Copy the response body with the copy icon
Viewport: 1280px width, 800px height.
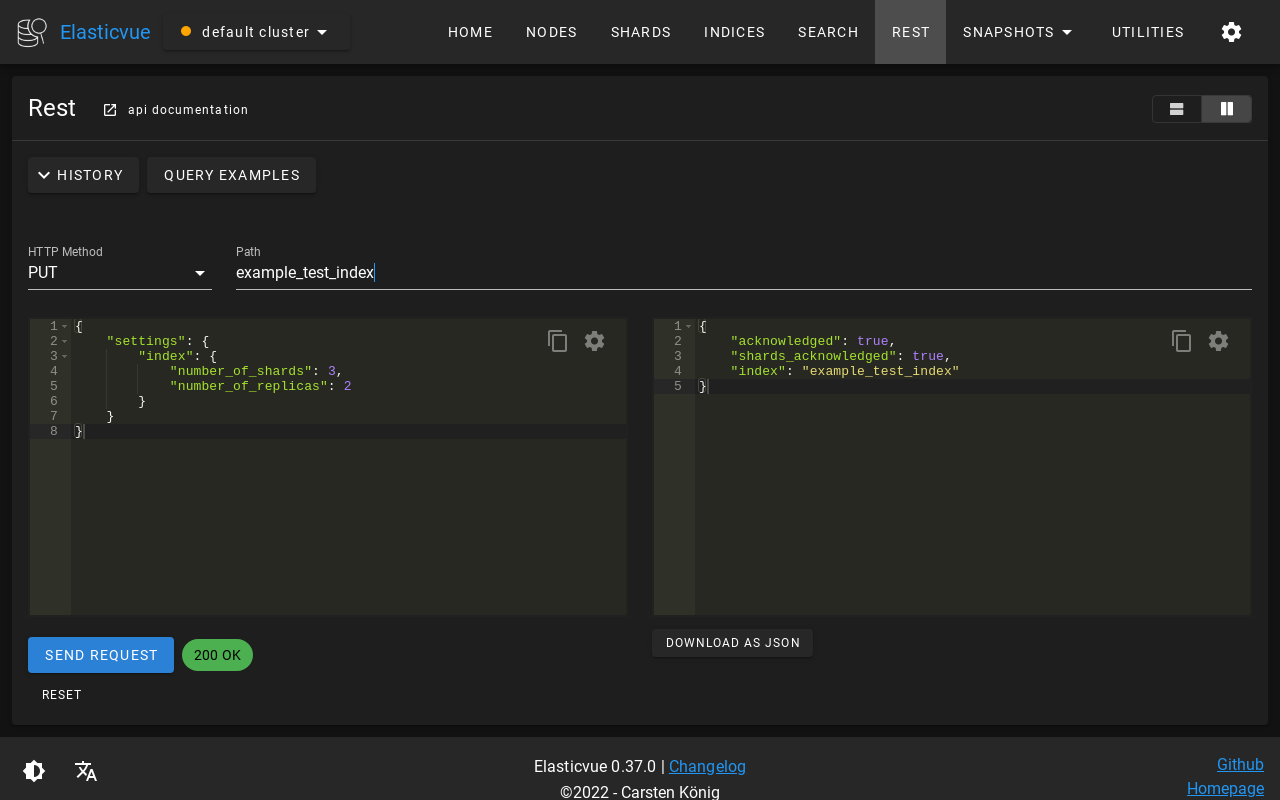pyautogui.click(x=1182, y=341)
